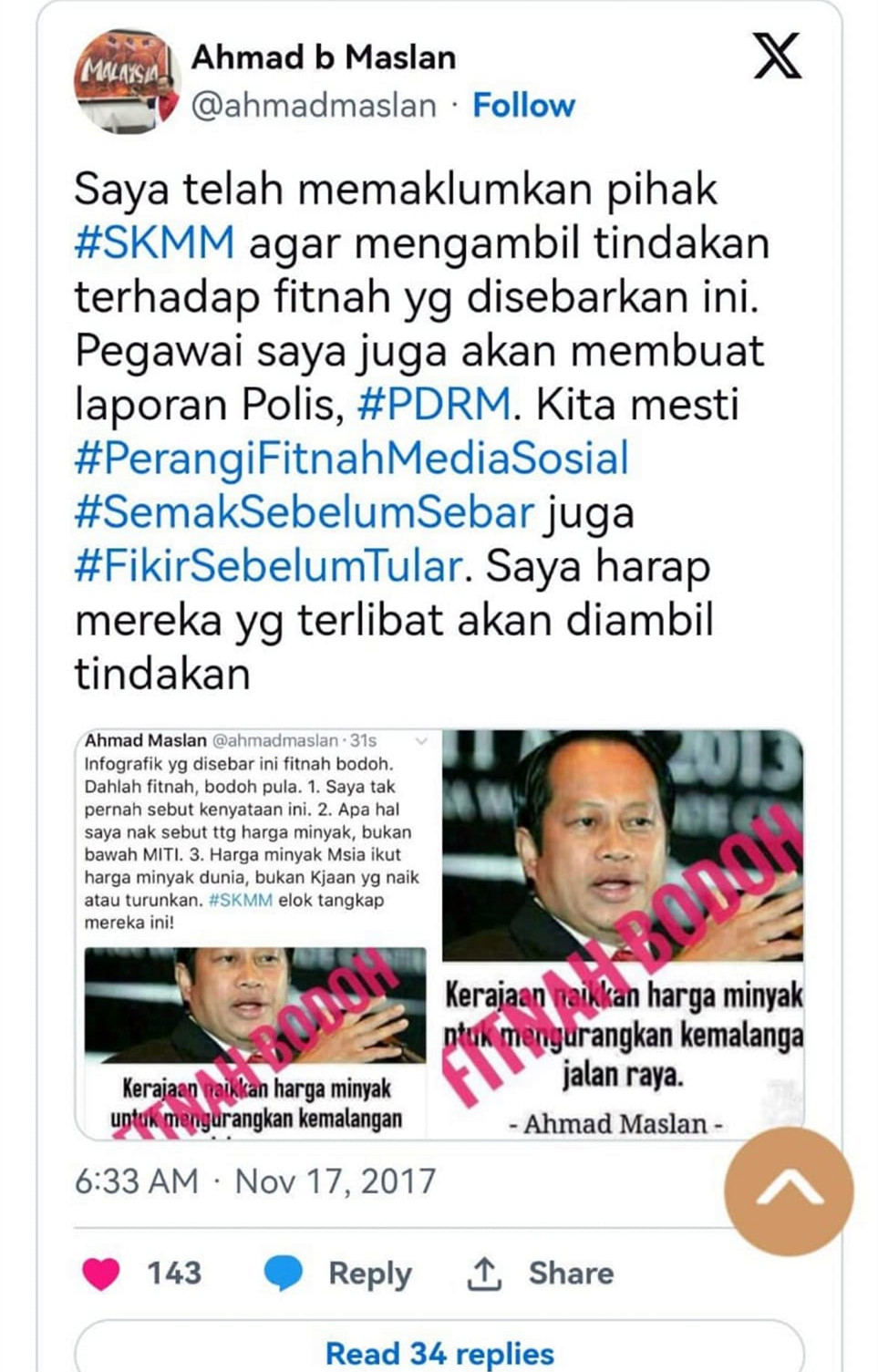This screenshot has height=1372, width=878.
Task: Open the #FikirSebelumTular hashtag
Action: (x=270, y=566)
